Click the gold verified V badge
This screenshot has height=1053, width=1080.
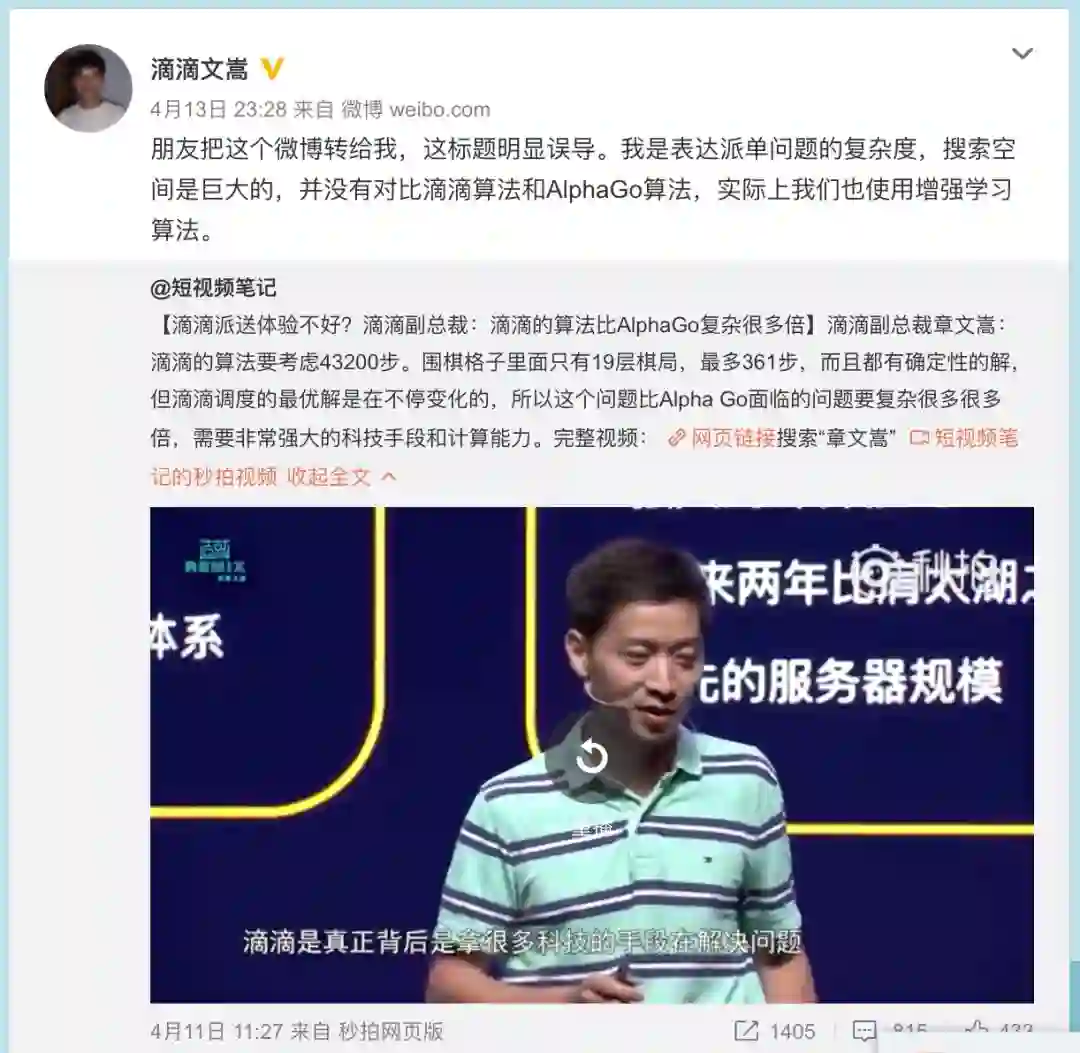[x=273, y=69]
